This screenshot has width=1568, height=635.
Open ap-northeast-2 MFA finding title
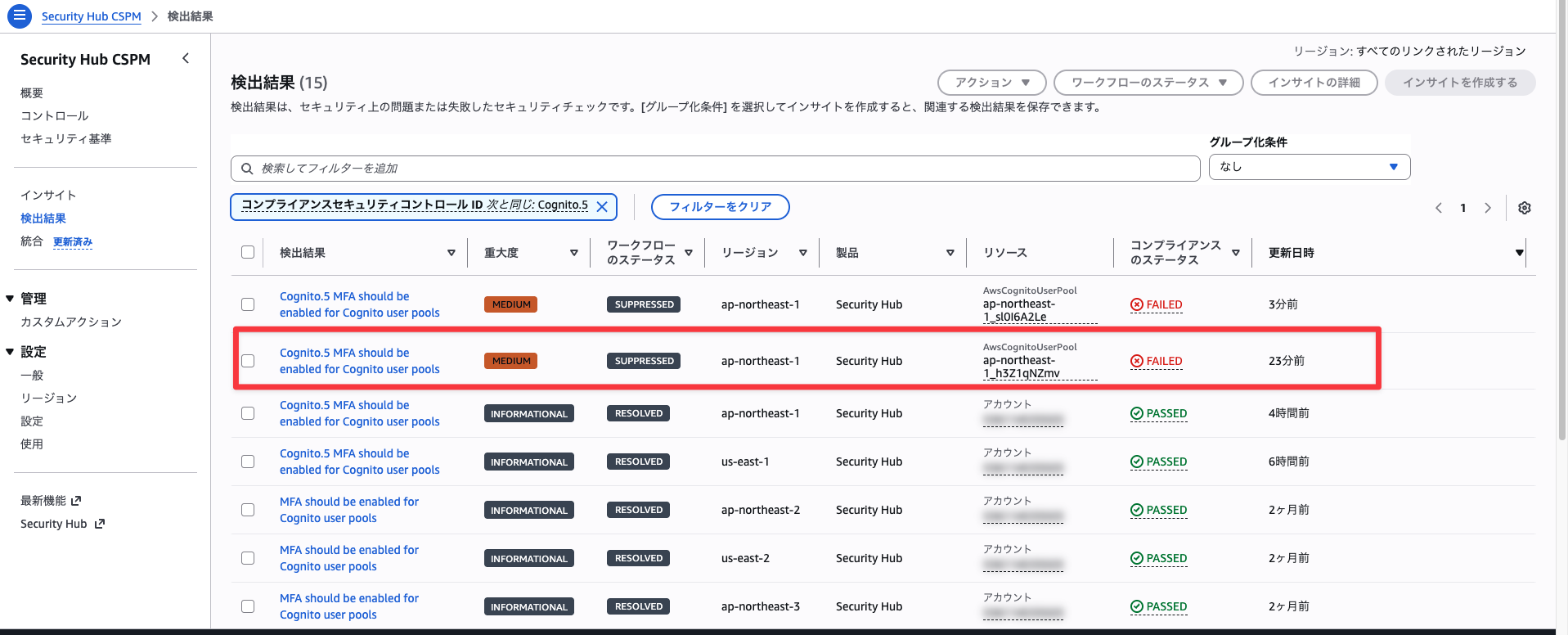point(349,510)
